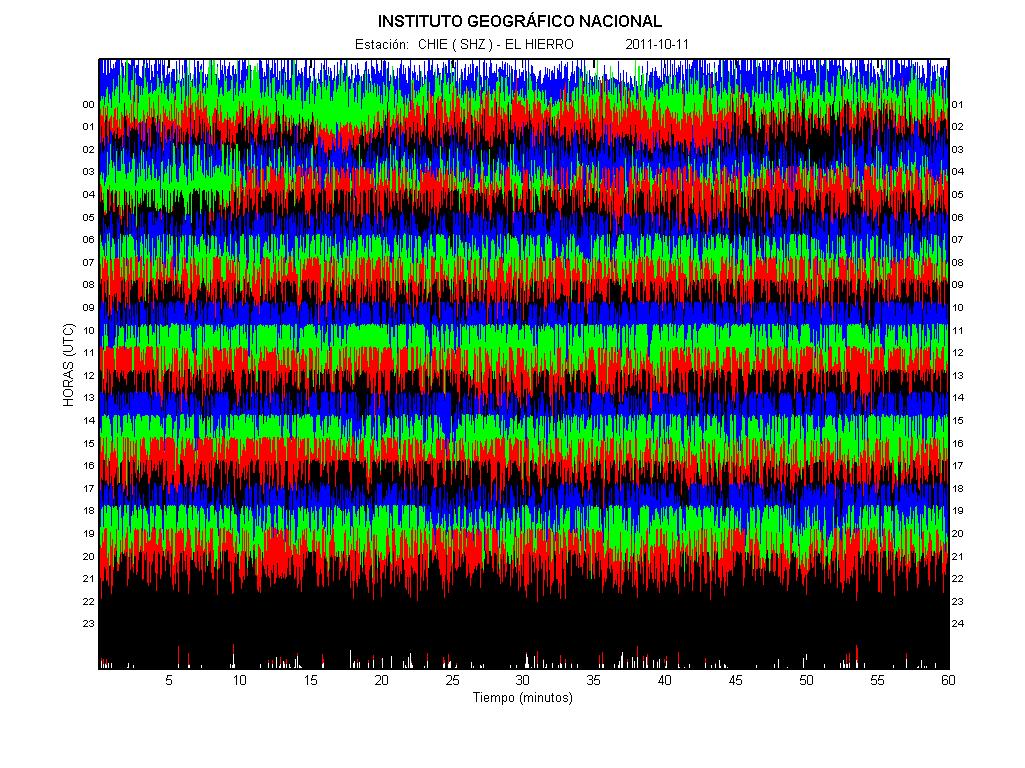Screen dimensions: 1025x768
Task: Select hour '12' beside the HORAS (UTC) label
Action: click(88, 376)
